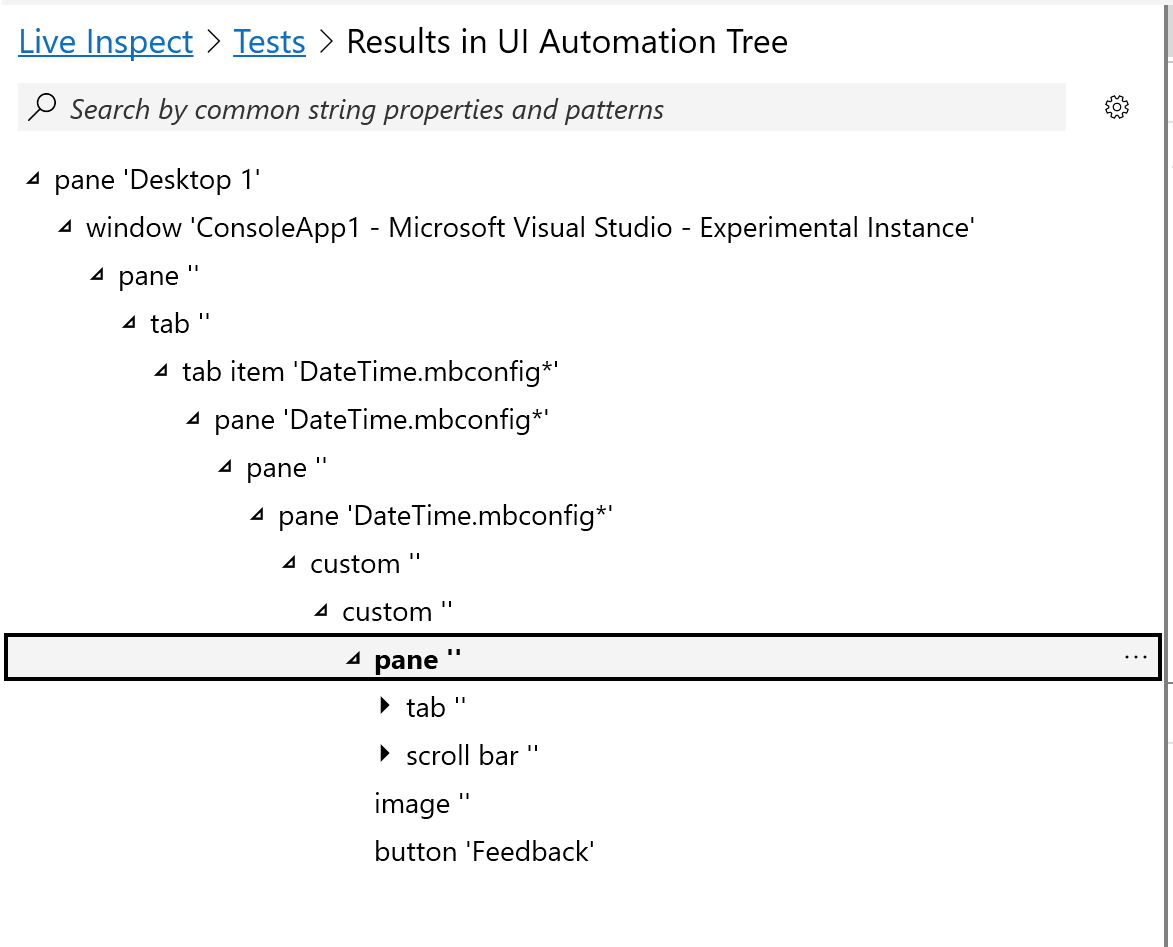Open the ellipsis menu on selected pane
The height and width of the screenshot is (947, 1173).
pos(1135,657)
